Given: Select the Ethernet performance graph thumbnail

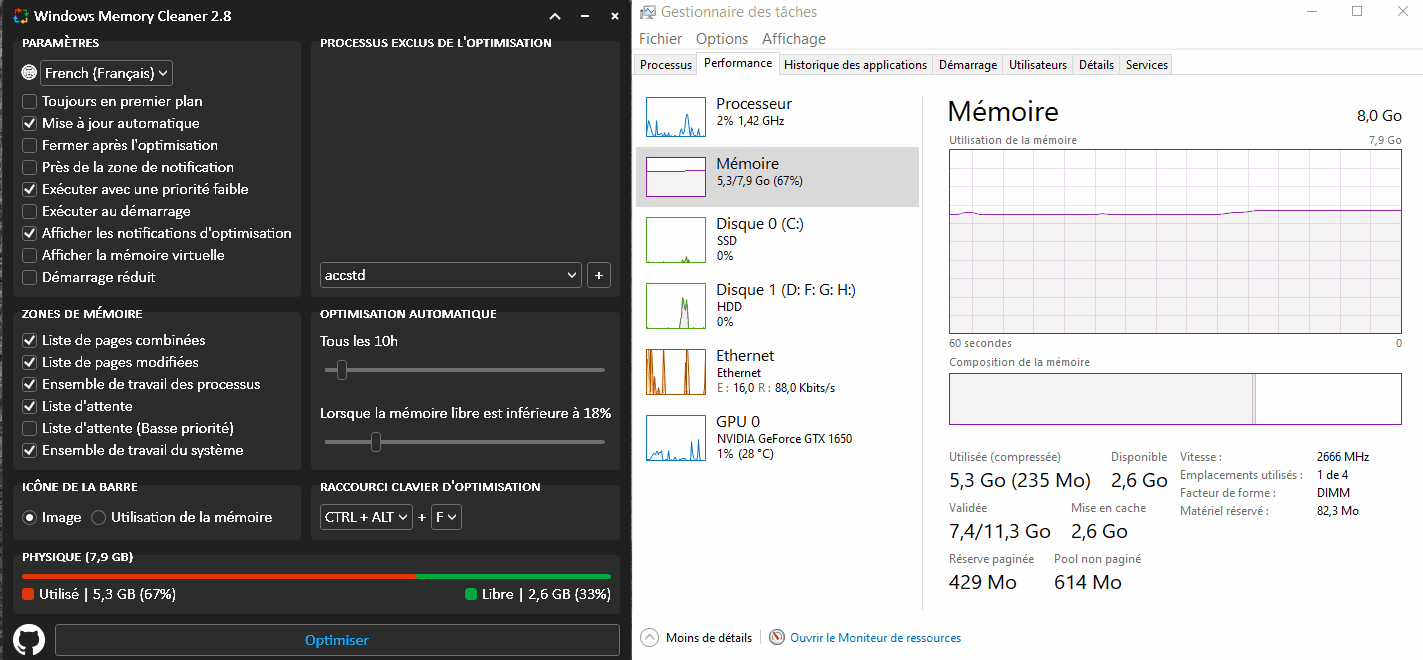Looking at the screenshot, I should (x=675, y=371).
